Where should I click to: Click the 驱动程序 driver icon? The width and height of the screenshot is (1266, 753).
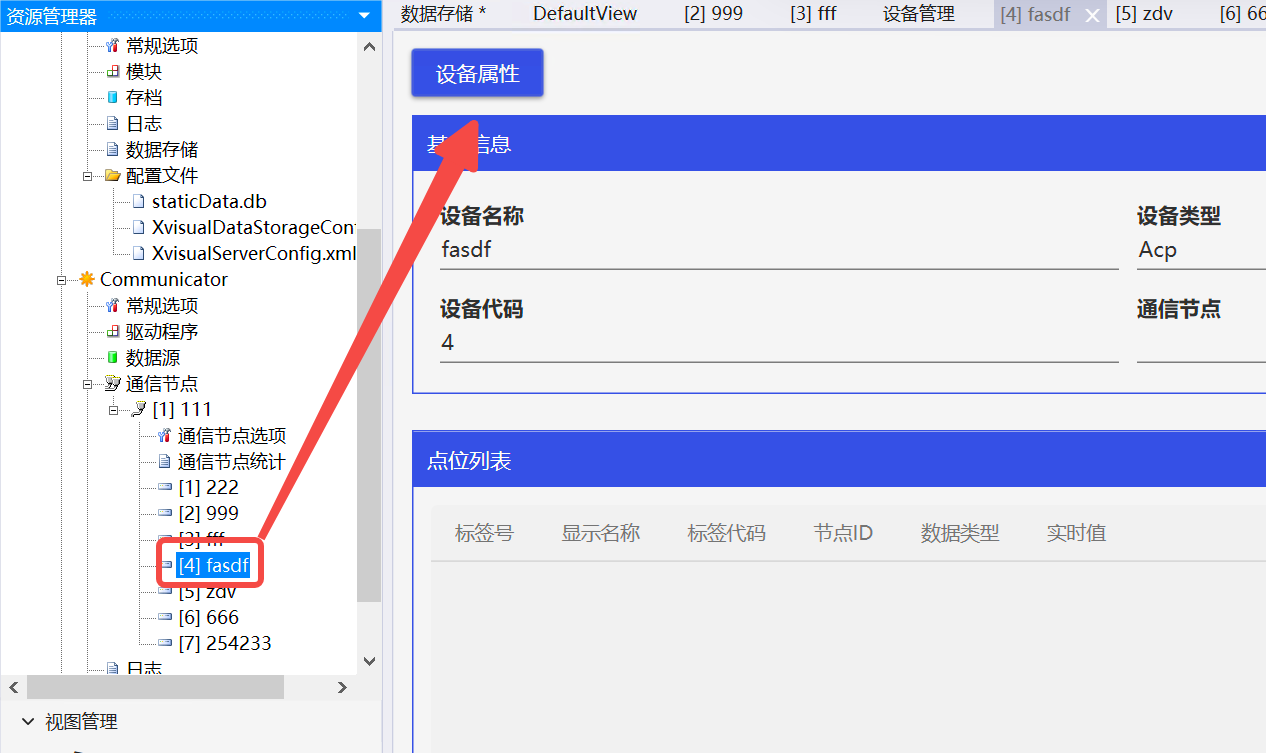[x=112, y=332]
